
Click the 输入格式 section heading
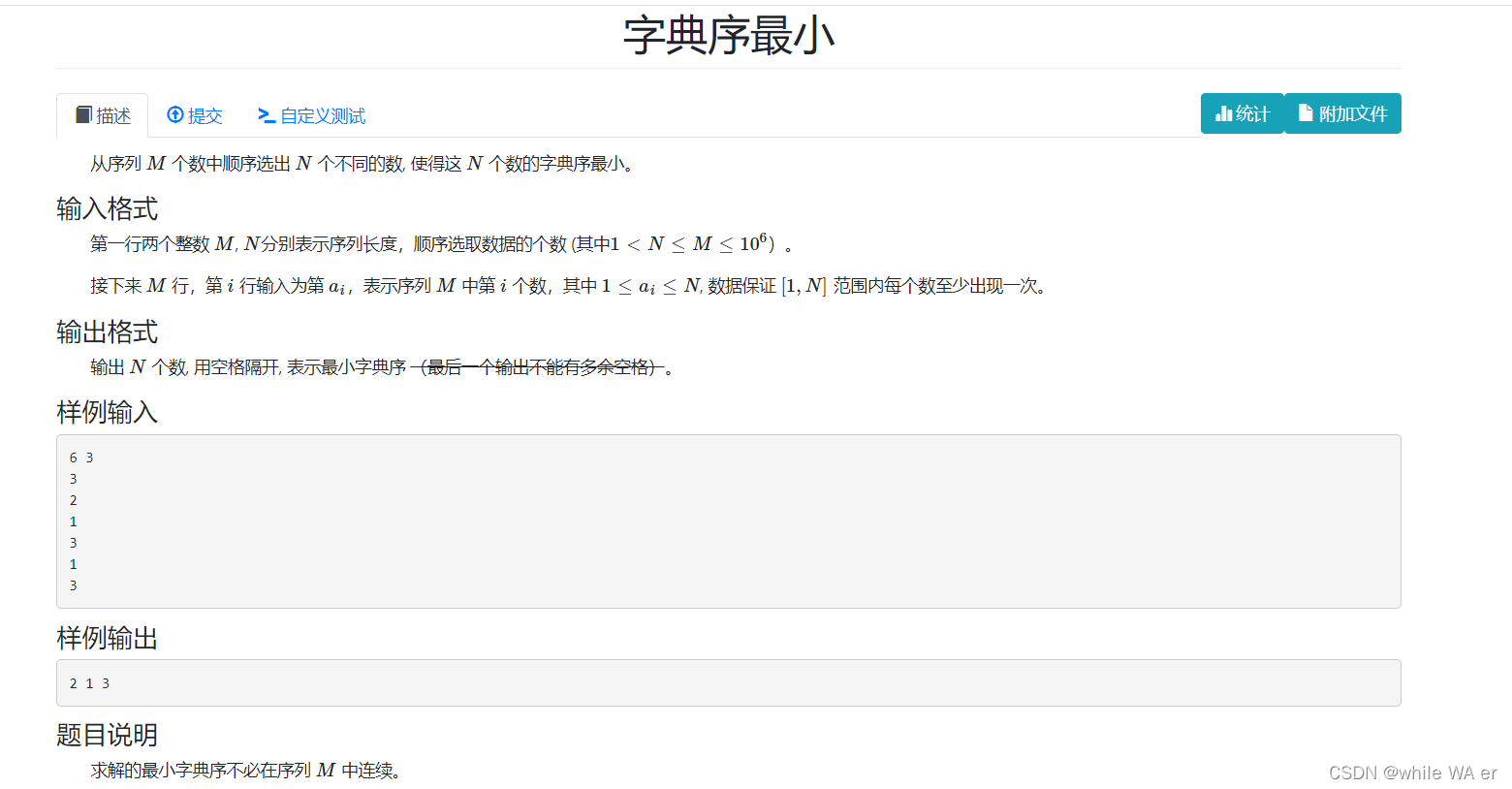point(107,208)
